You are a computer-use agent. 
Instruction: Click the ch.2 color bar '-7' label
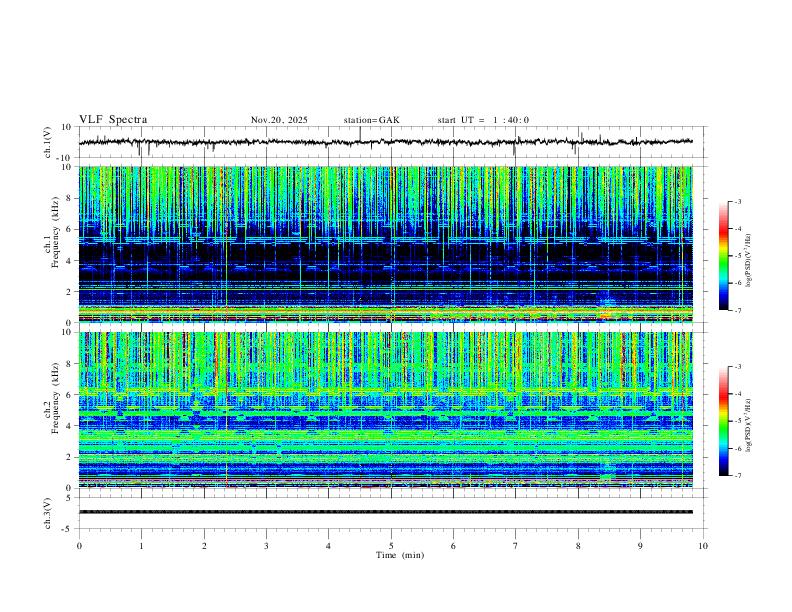point(737,476)
